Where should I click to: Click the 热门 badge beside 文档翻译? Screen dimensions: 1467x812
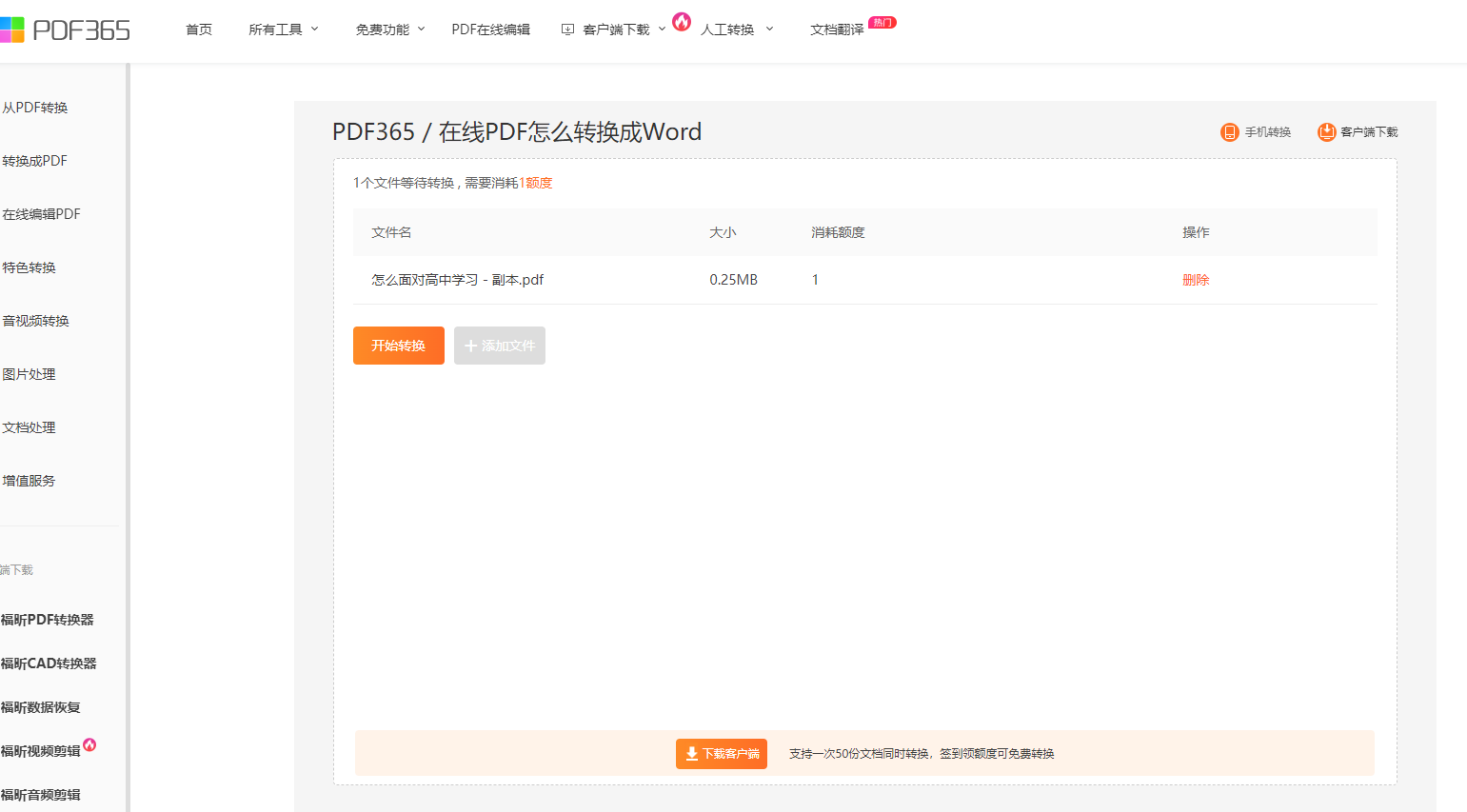(x=882, y=22)
